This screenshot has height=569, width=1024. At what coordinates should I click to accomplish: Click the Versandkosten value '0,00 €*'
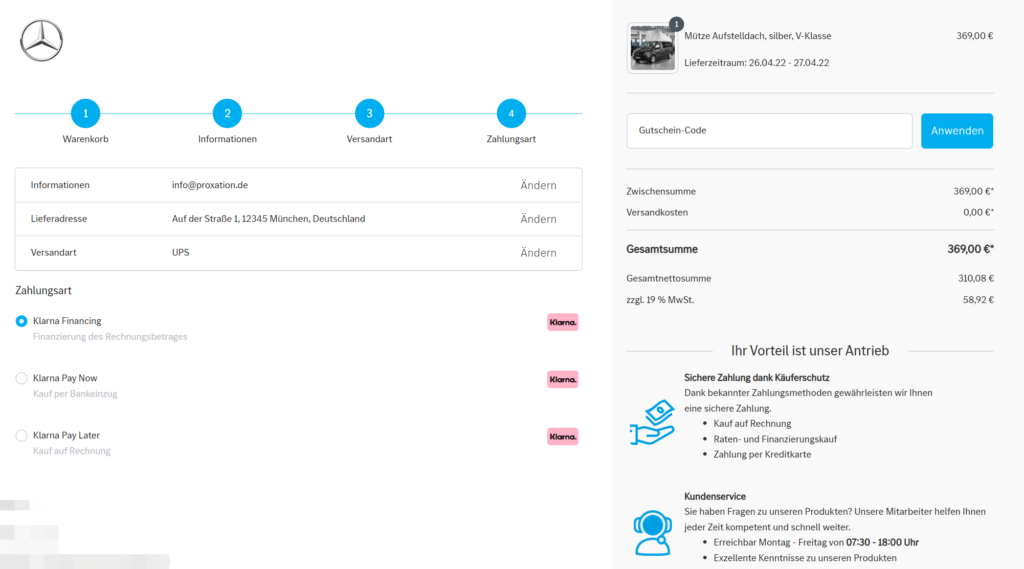pos(978,212)
